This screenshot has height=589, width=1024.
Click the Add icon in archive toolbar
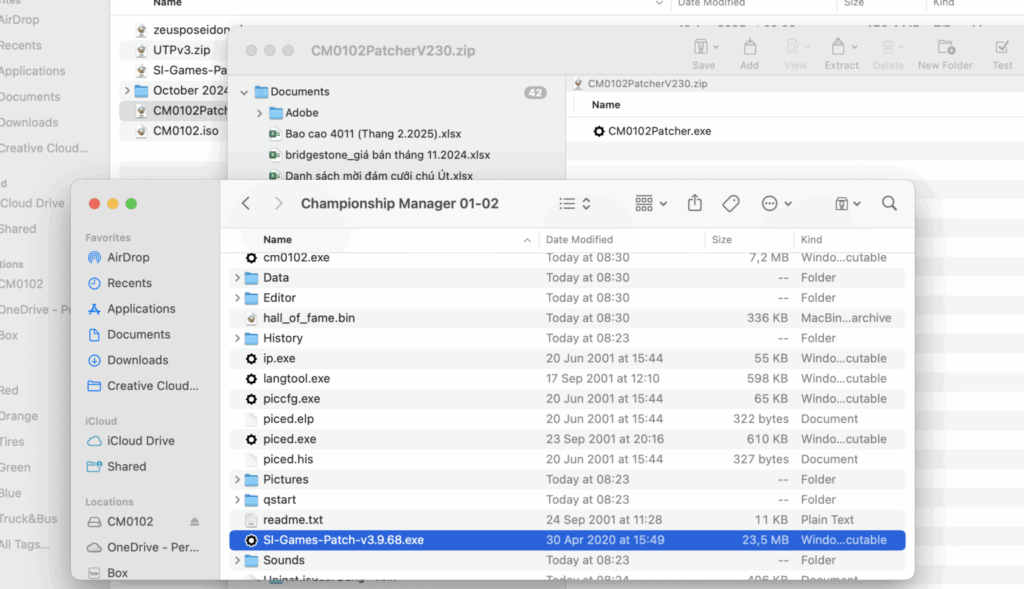point(749,53)
